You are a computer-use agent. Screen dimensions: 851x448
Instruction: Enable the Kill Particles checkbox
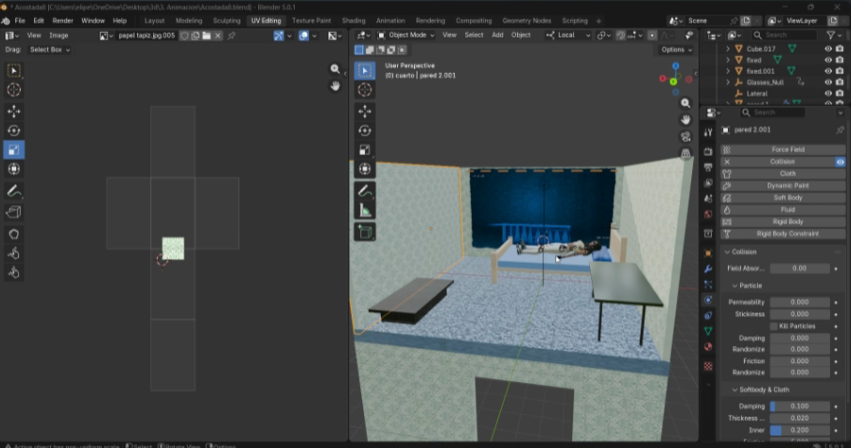click(773, 326)
